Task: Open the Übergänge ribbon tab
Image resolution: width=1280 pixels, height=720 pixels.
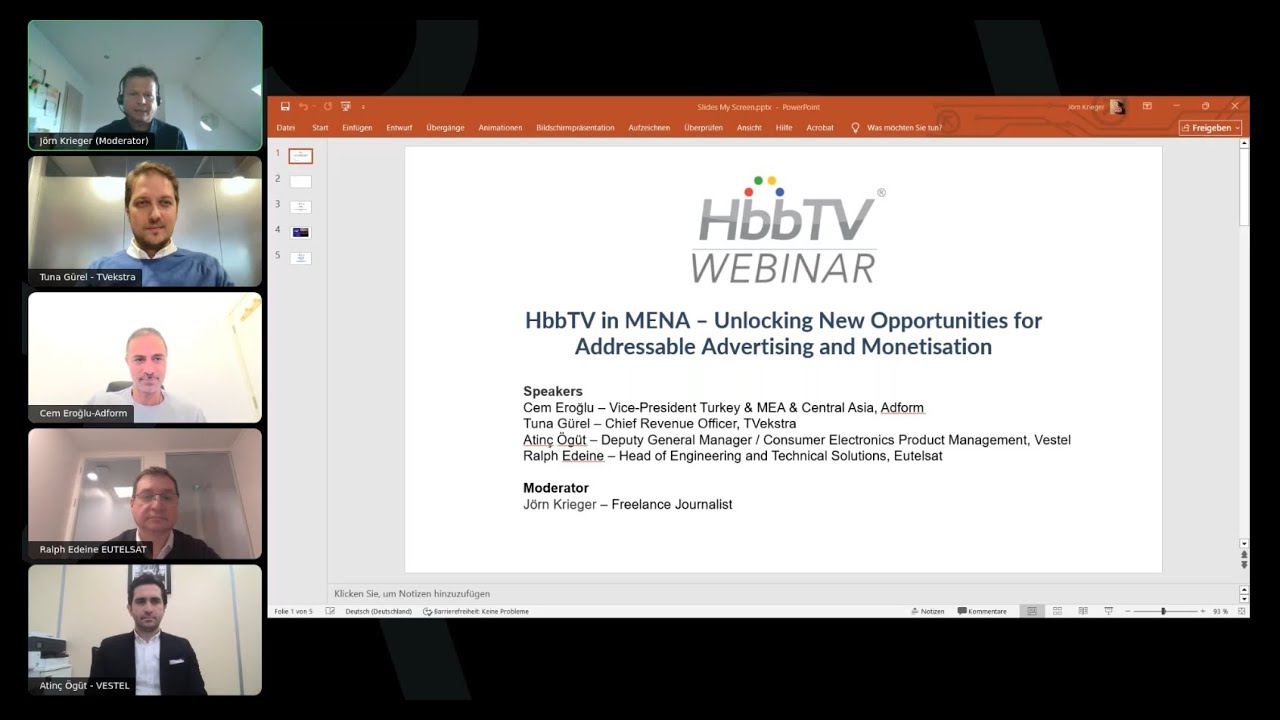Action: click(445, 128)
